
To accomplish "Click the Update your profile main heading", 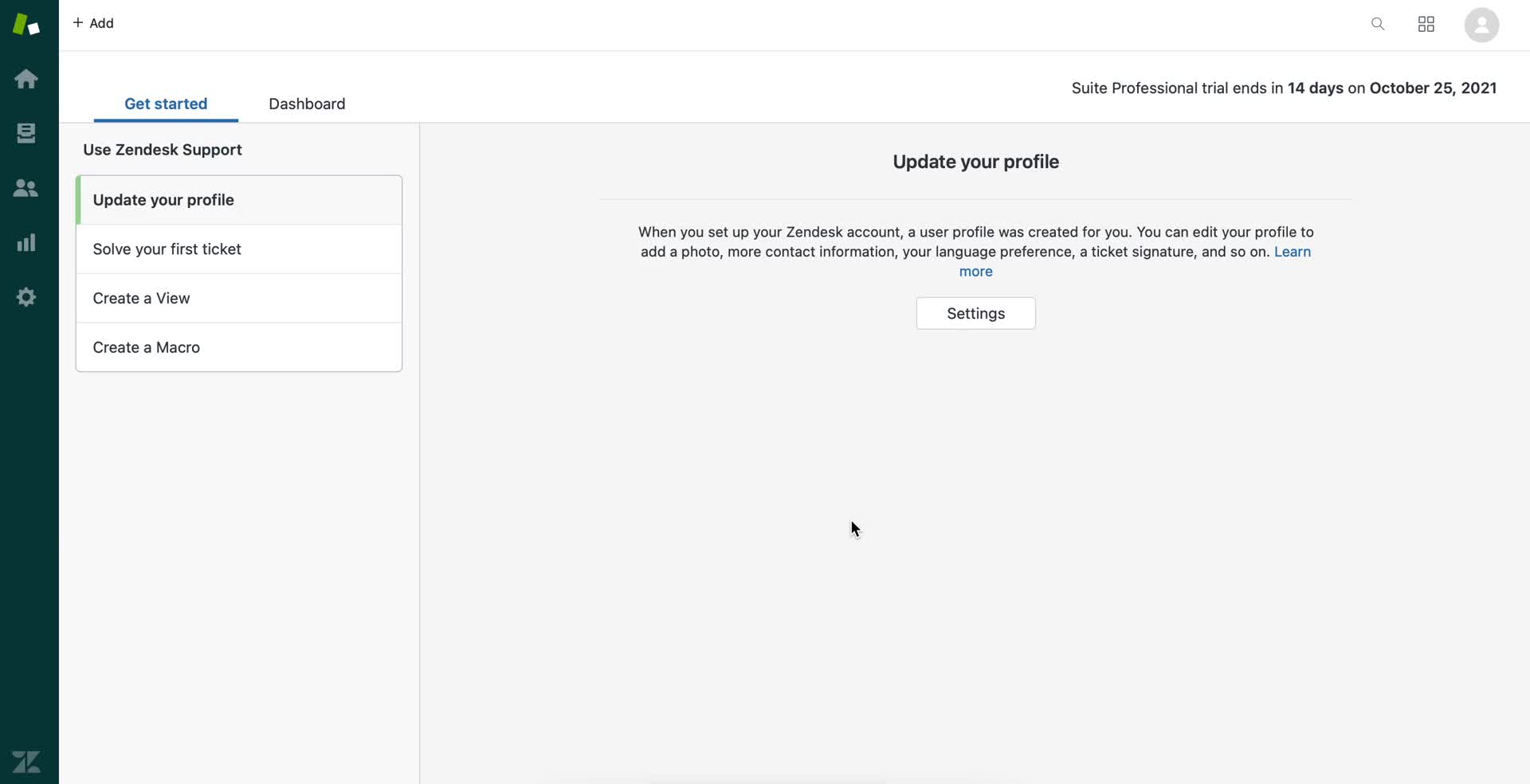I will (975, 162).
